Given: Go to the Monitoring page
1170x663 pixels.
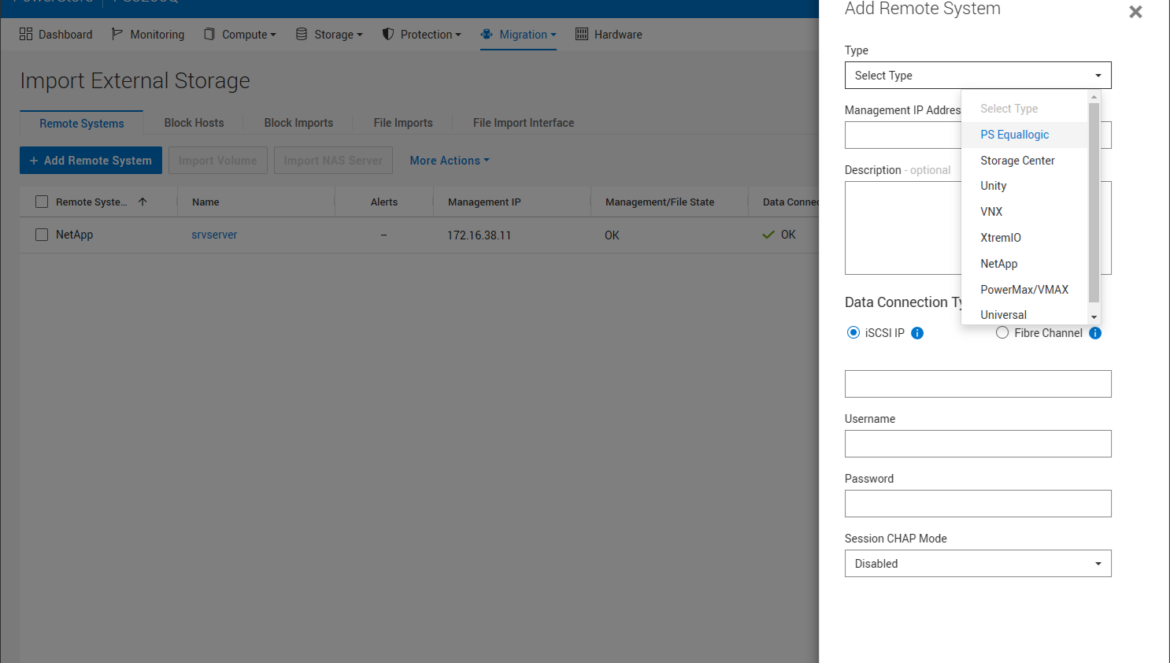Looking at the screenshot, I should click(x=148, y=34).
